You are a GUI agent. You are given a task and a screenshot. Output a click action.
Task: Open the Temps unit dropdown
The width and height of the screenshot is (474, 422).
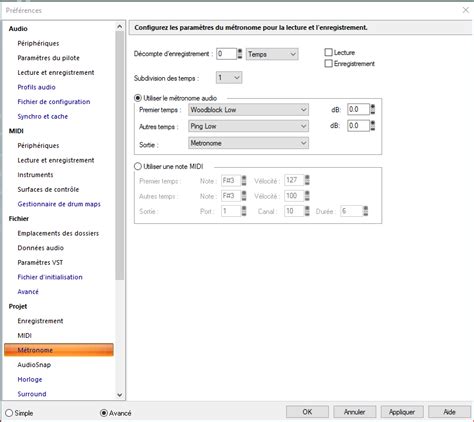coord(272,54)
